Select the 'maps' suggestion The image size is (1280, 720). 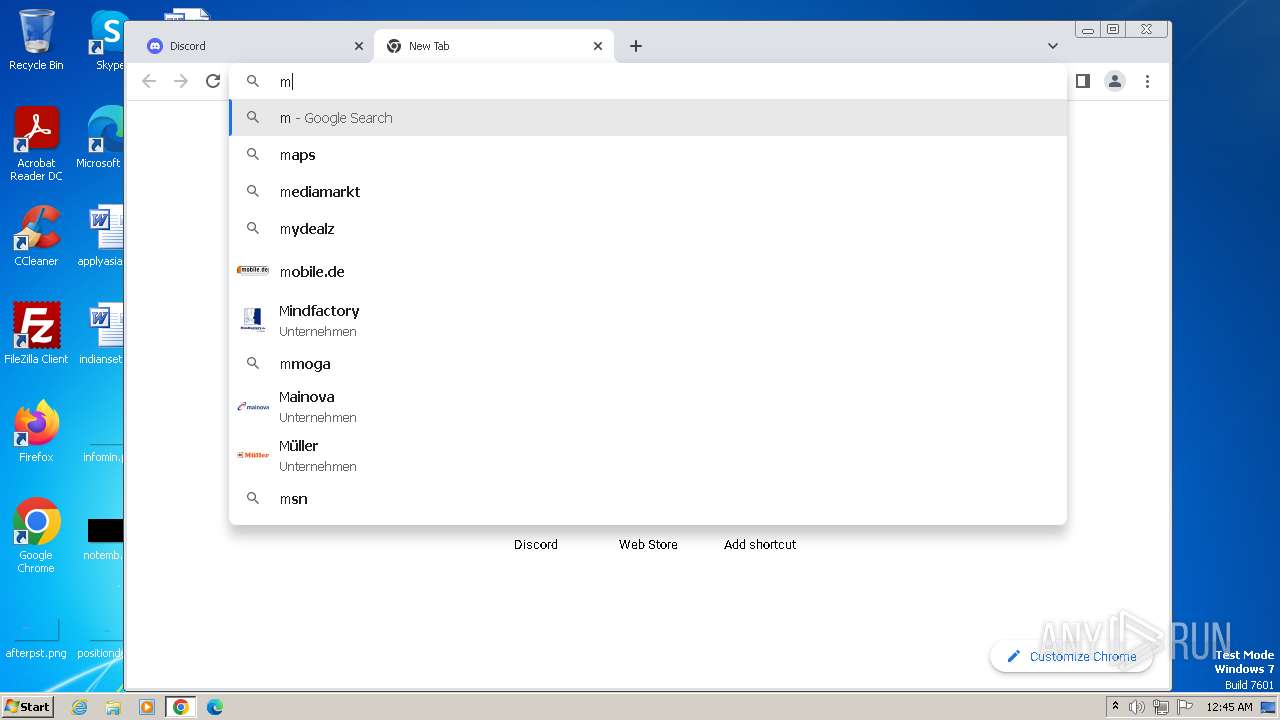tap(648, 155)
